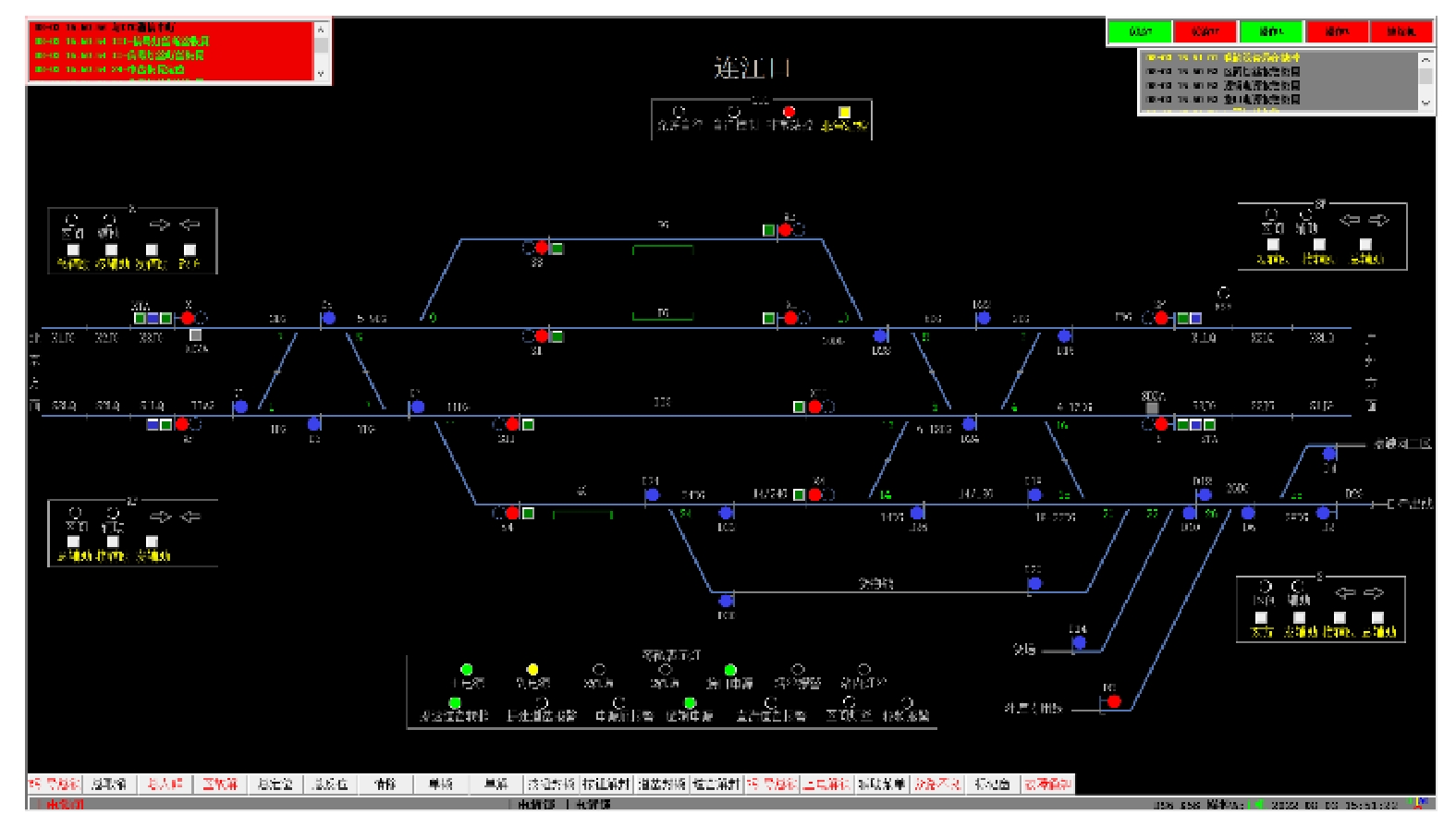
Task: Toggle last white square in SF direction panel
Action: pyautogui.click(x=1365, y=245)
